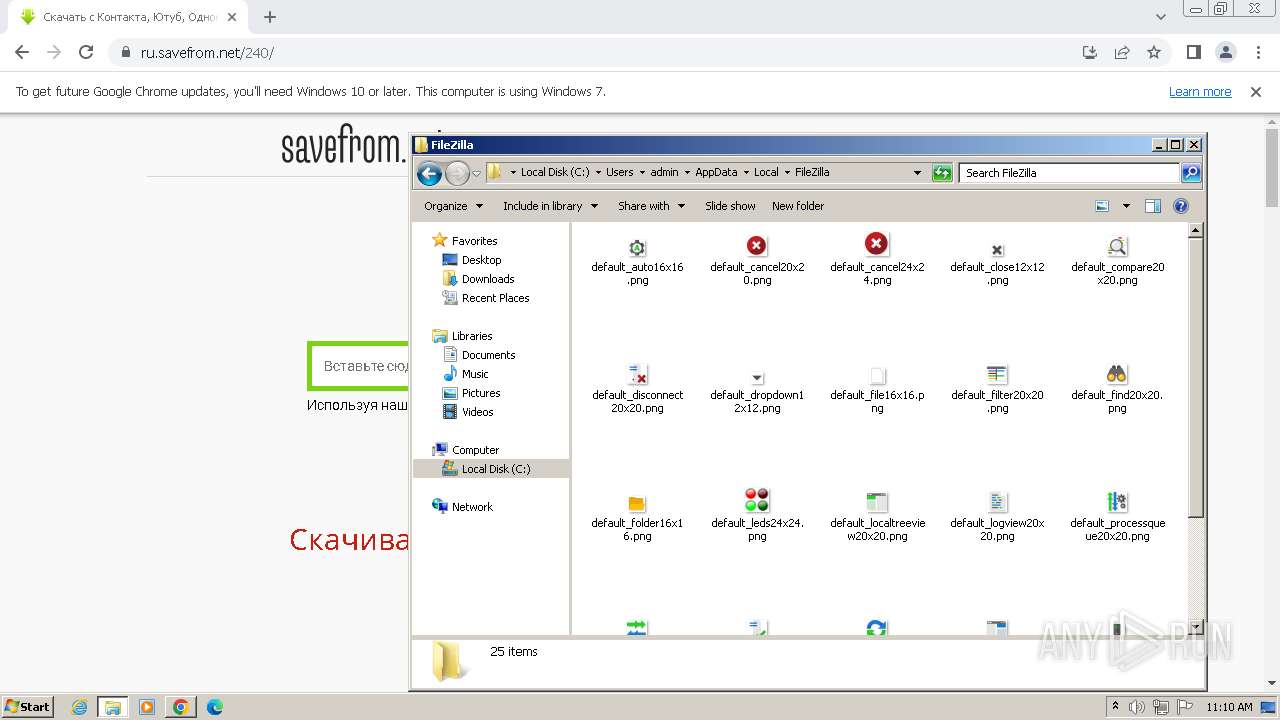Change view using the views icon
The height and width of the screenshot is (720, 1280).
coord(1102,206)
